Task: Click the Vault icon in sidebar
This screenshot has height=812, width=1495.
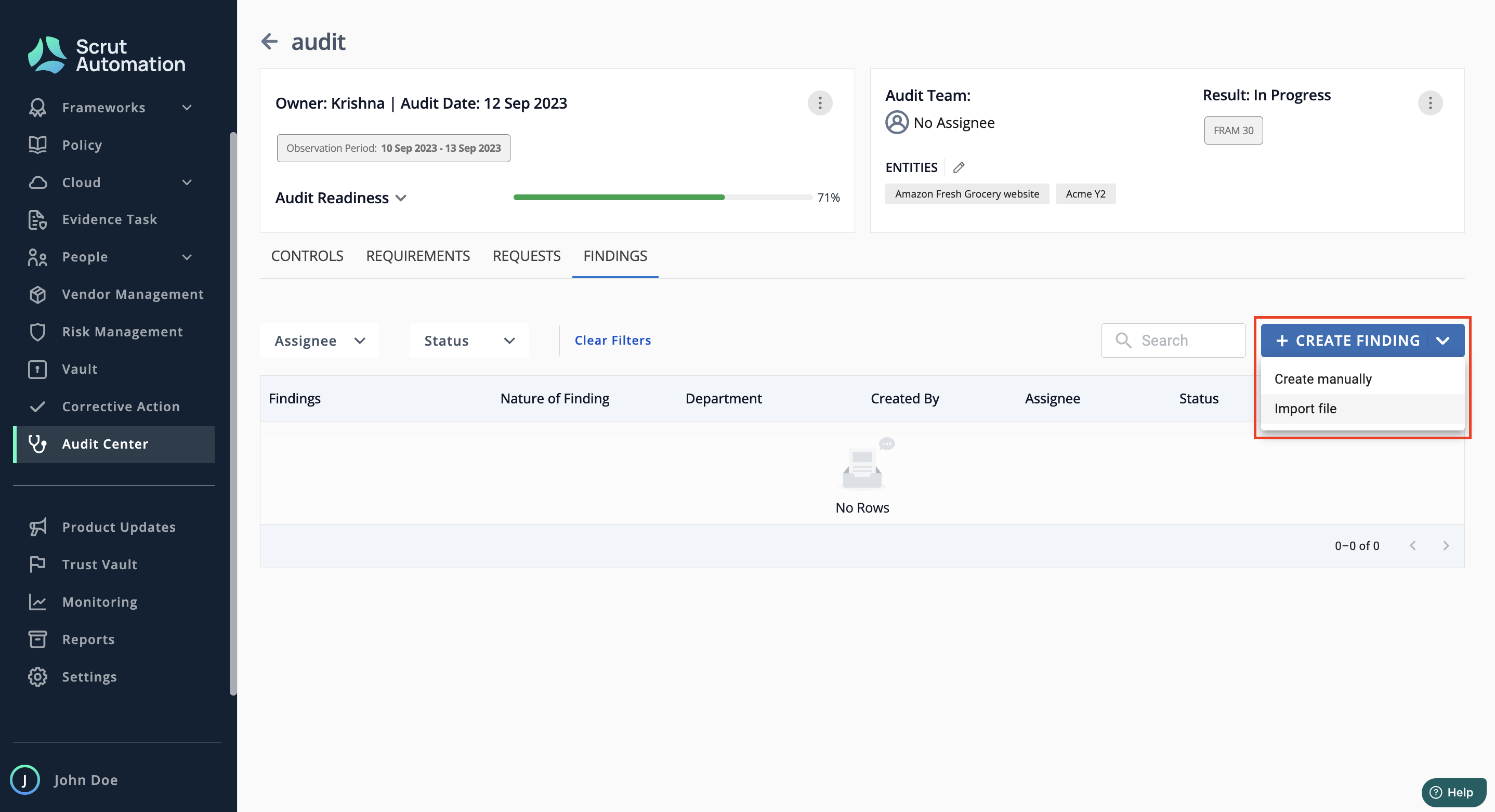Action: 38,369
